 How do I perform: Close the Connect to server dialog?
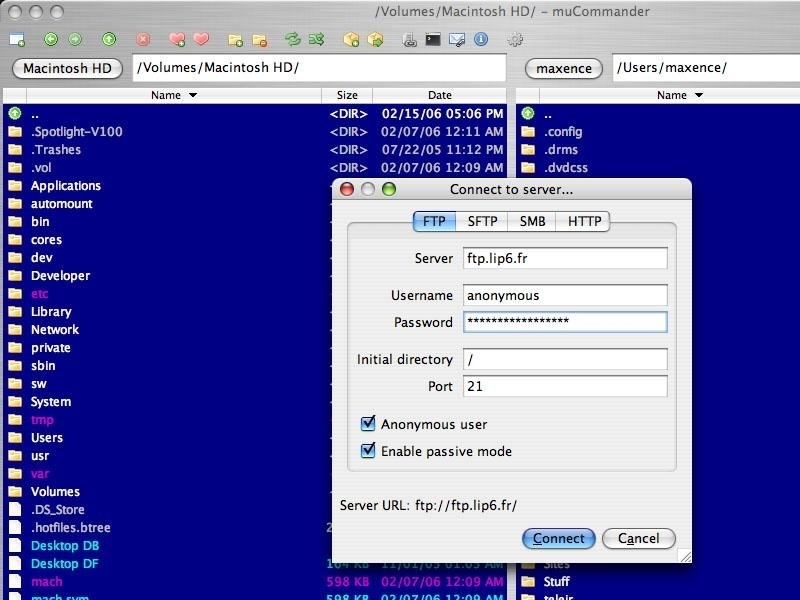pyautogui.click(x=347, y=189)
